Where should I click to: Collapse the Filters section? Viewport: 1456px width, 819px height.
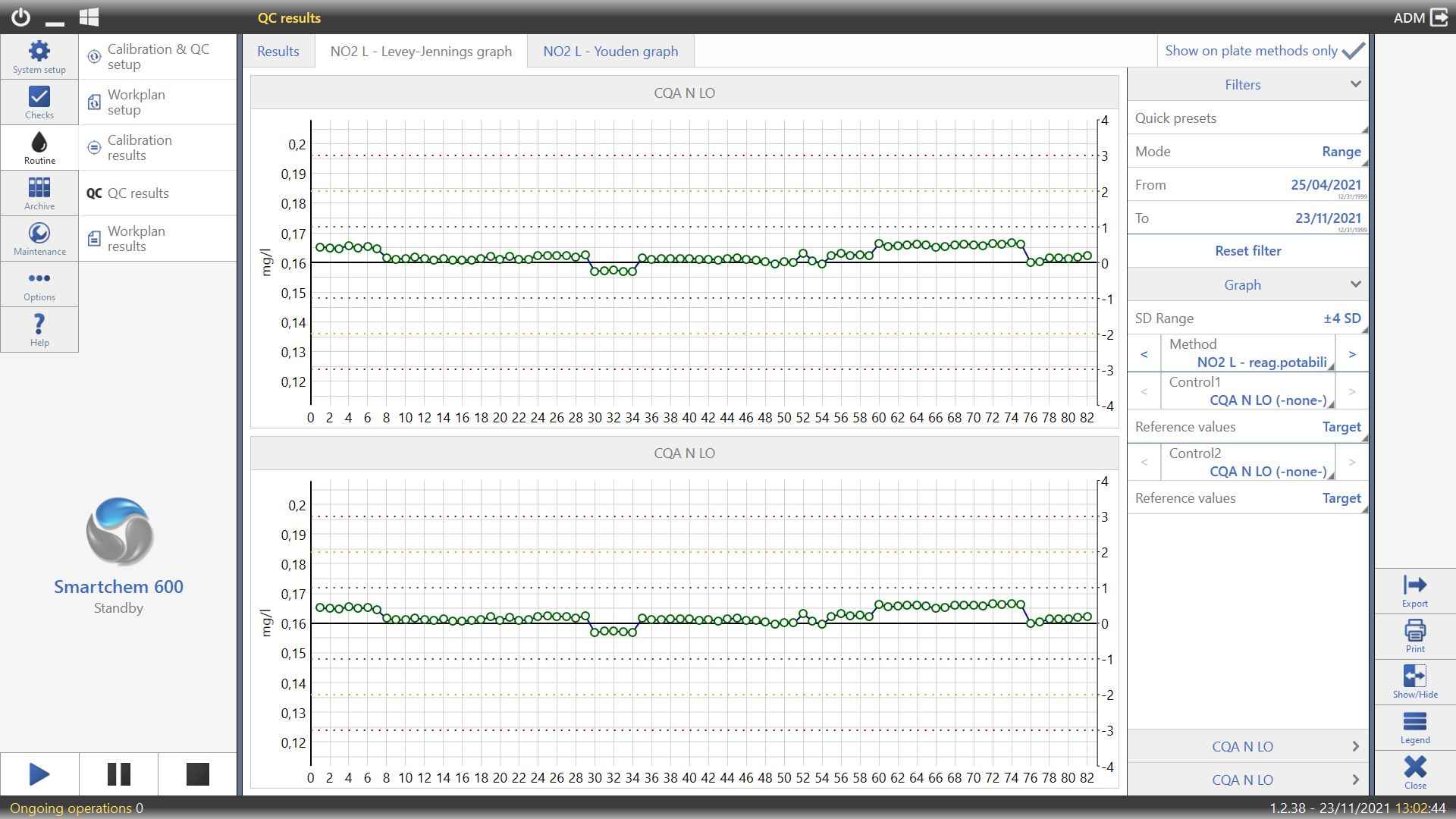pyautogui.click(x=1355, y=84)
